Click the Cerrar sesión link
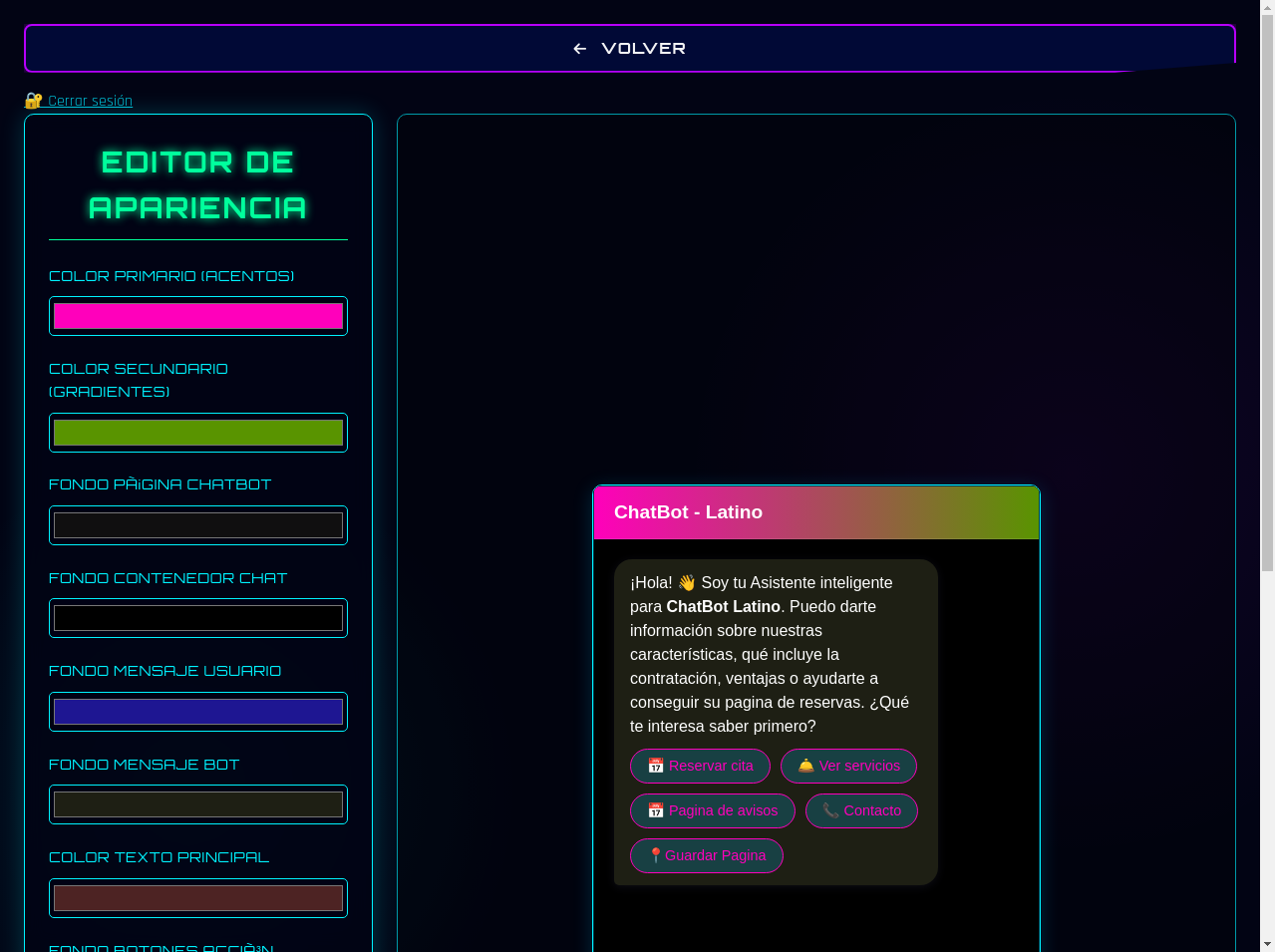Viewport: 1275px width, 952px height. point(89,100)
